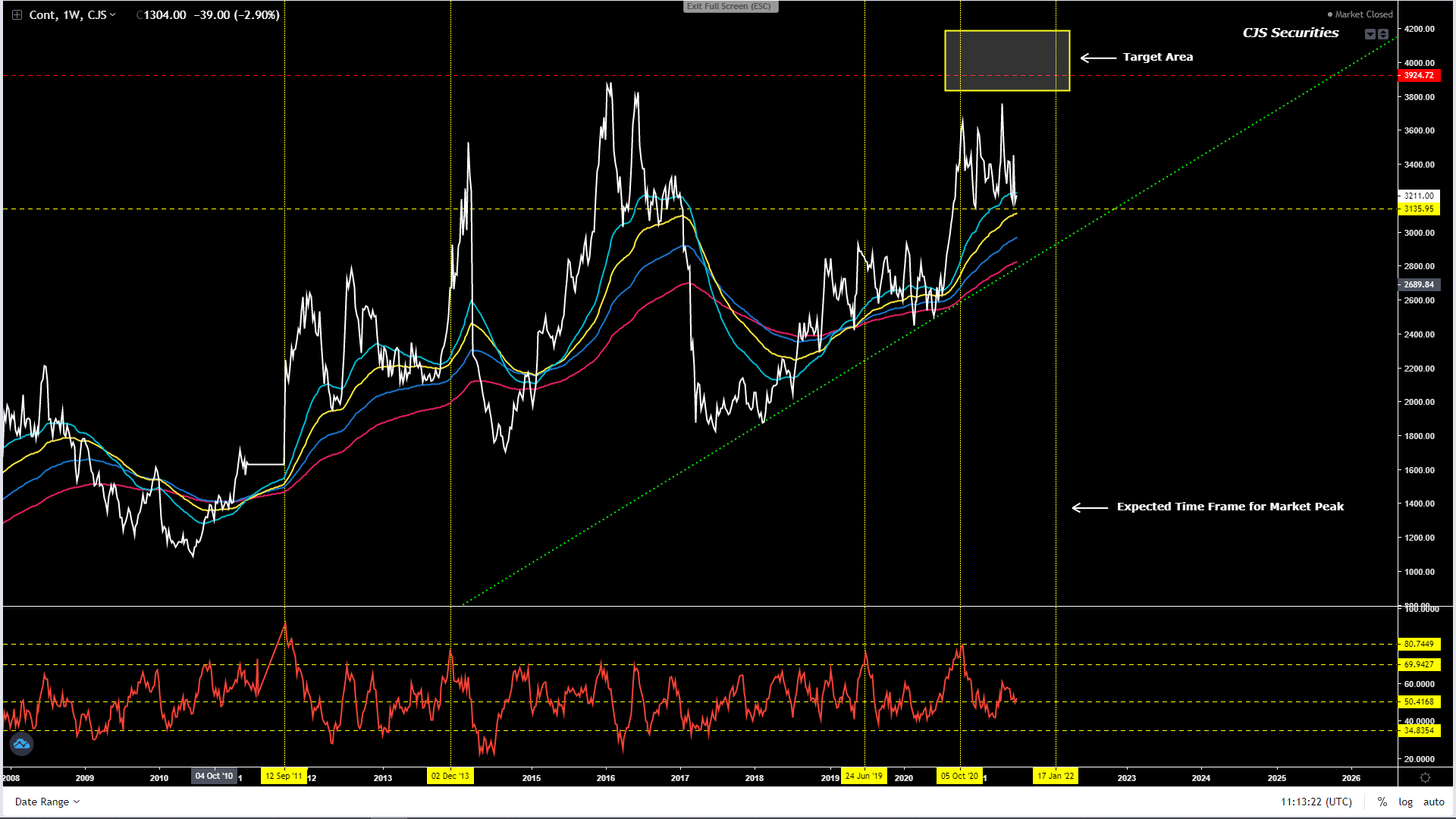
Task: Click the red 3924.72 price label
Action: pos(1418,75)
